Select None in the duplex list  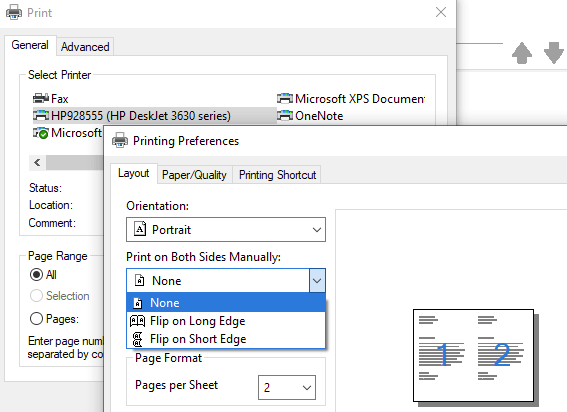coord(226,302)
